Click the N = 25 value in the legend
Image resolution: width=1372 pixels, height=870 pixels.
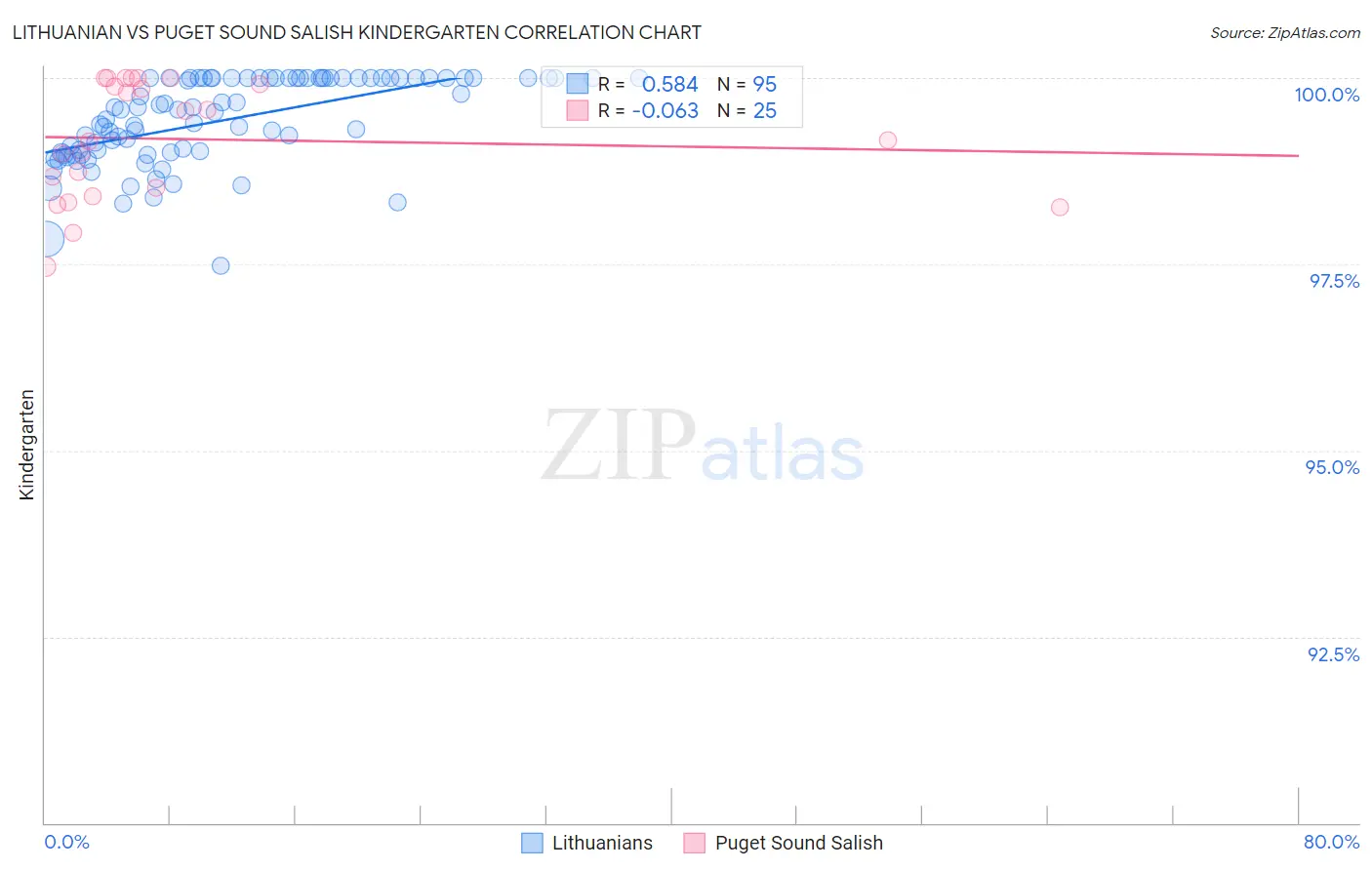point(747,110)
